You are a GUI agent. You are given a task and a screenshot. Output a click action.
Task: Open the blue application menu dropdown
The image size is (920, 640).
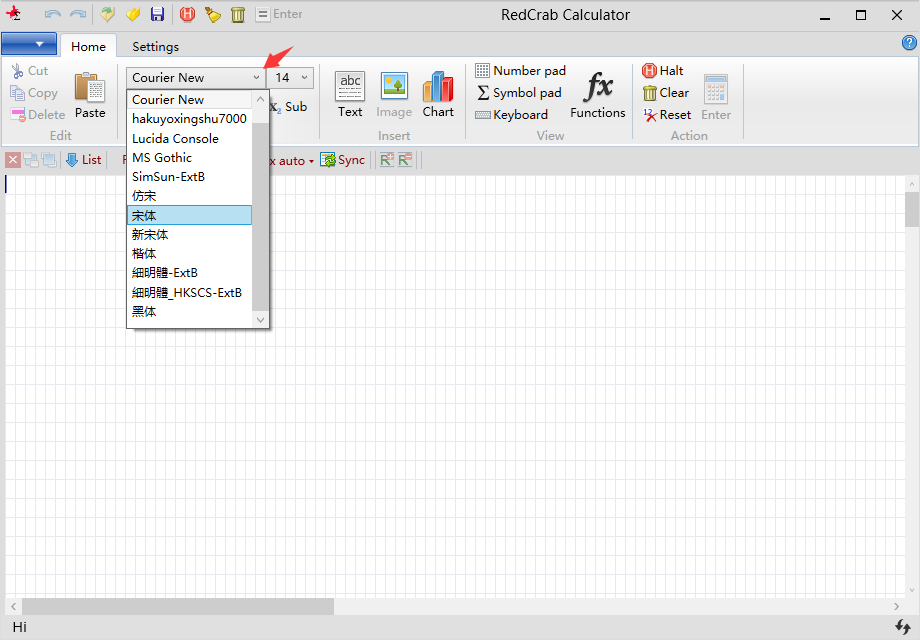[x=28, y=44]
